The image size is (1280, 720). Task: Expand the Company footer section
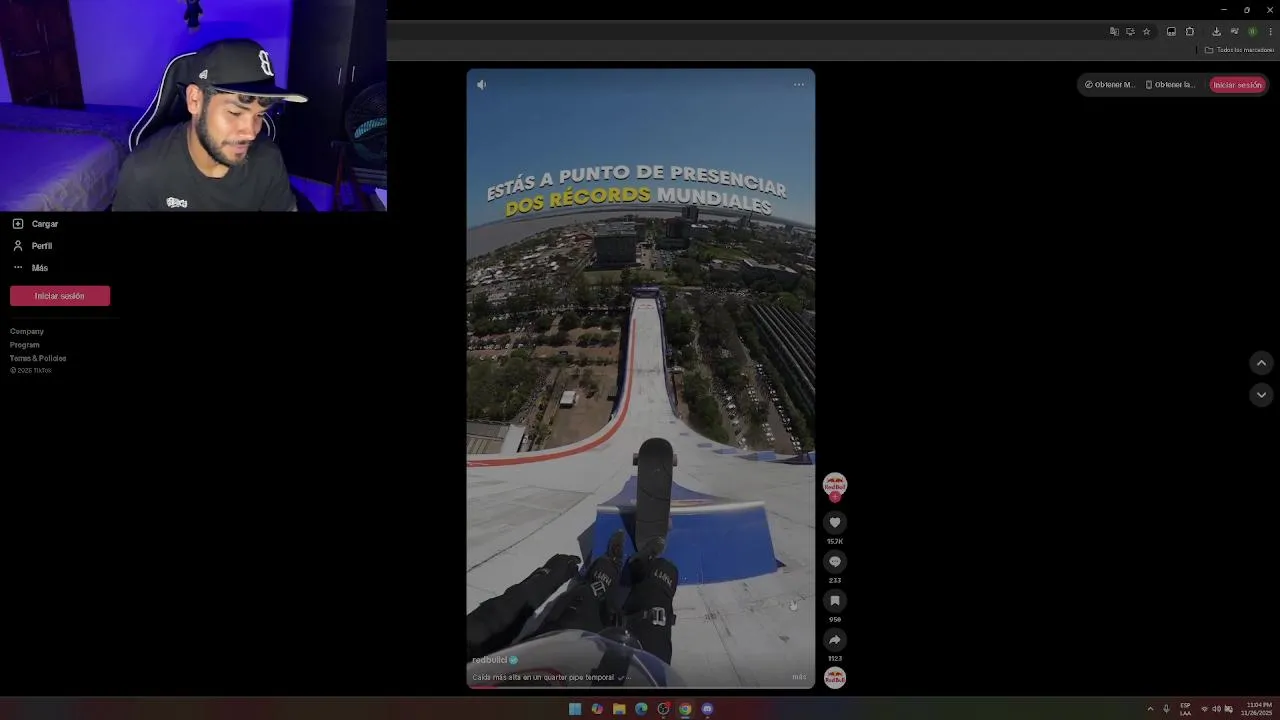pos(27,331)
